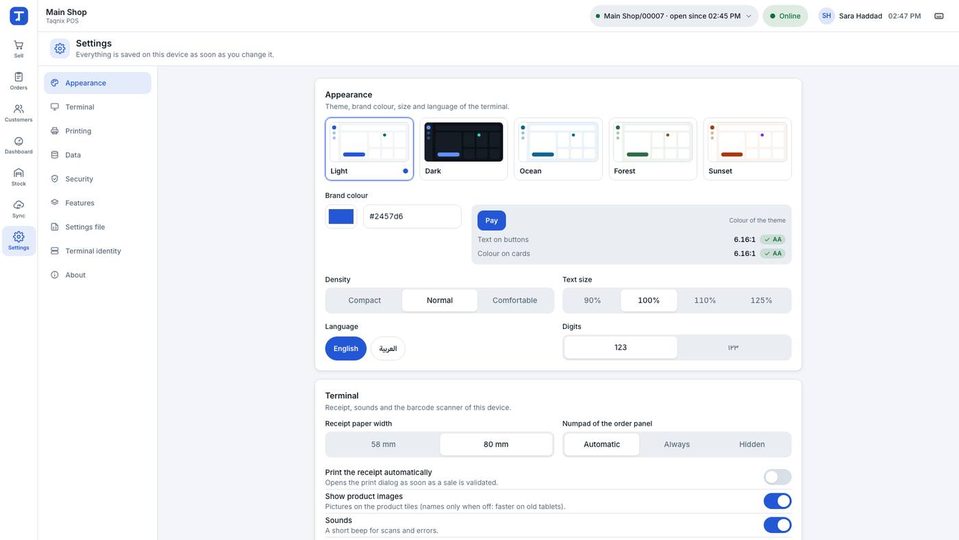Click the Sara Haddad user name
Image resolution: width=959 pixels, height=540 pixels.
(861, 16)
